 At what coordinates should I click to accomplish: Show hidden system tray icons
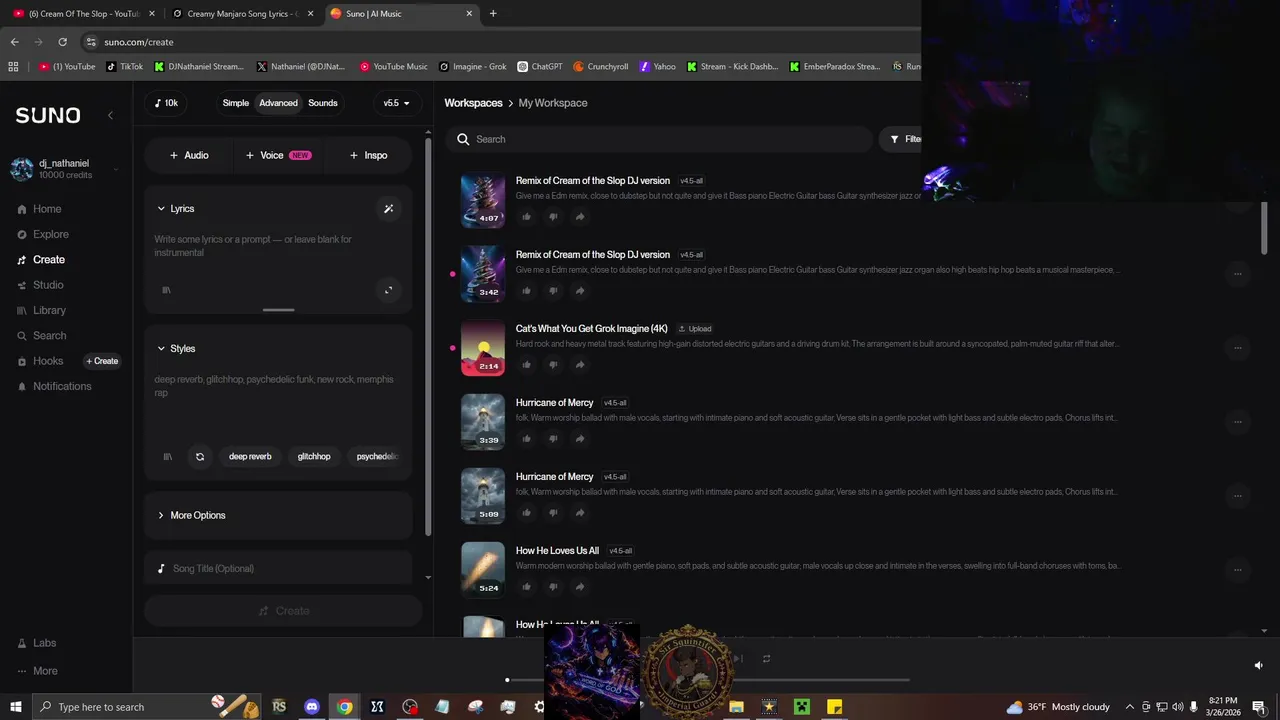coord(1130,707)
